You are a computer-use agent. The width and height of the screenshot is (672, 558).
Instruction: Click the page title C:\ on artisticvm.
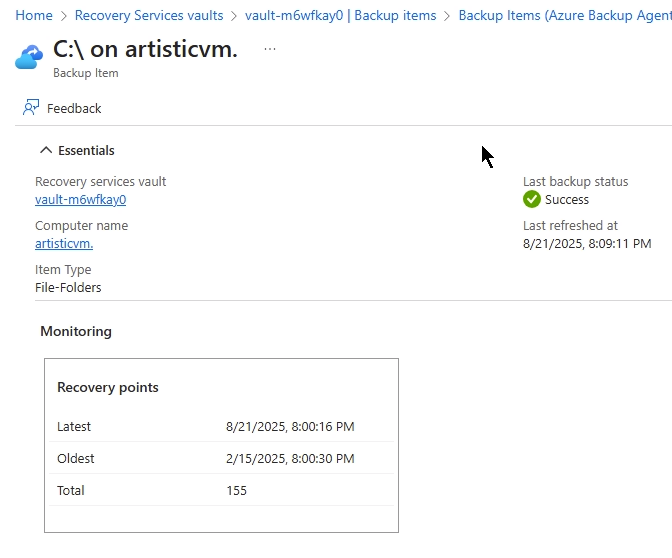click(x=145, y=49)
